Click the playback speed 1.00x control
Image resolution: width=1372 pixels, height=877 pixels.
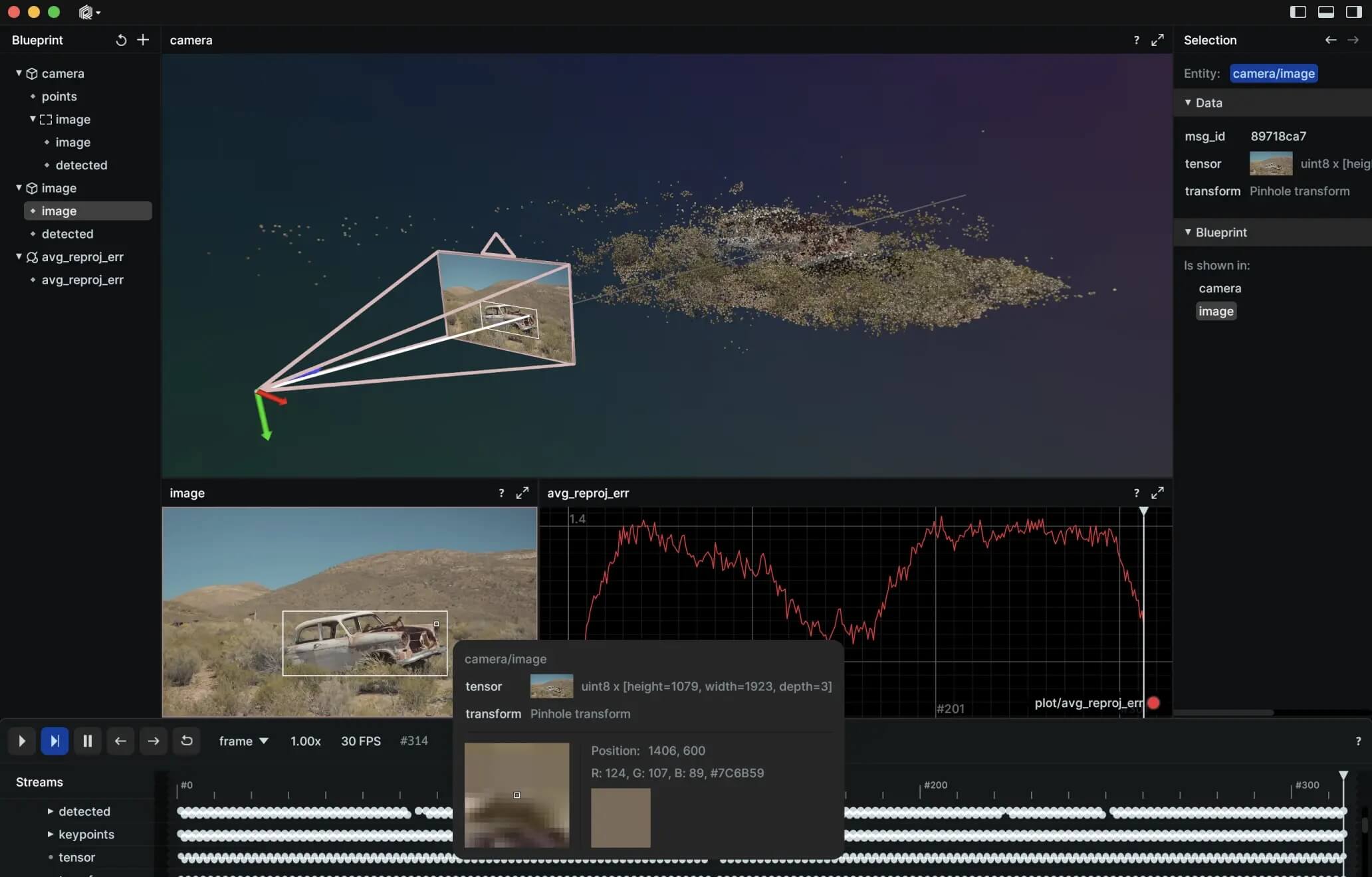[x=306, y=741]
